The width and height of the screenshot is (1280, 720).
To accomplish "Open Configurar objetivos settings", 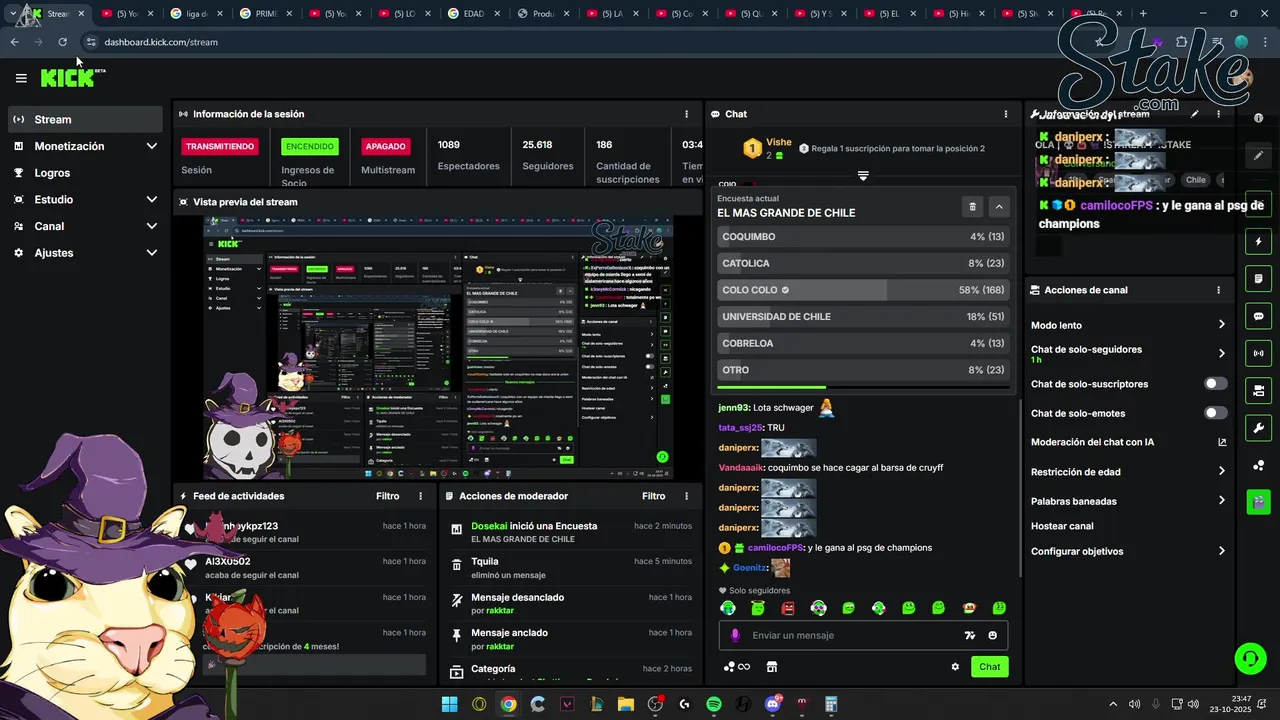I will pyautogui.click(x=1128, y=551).
